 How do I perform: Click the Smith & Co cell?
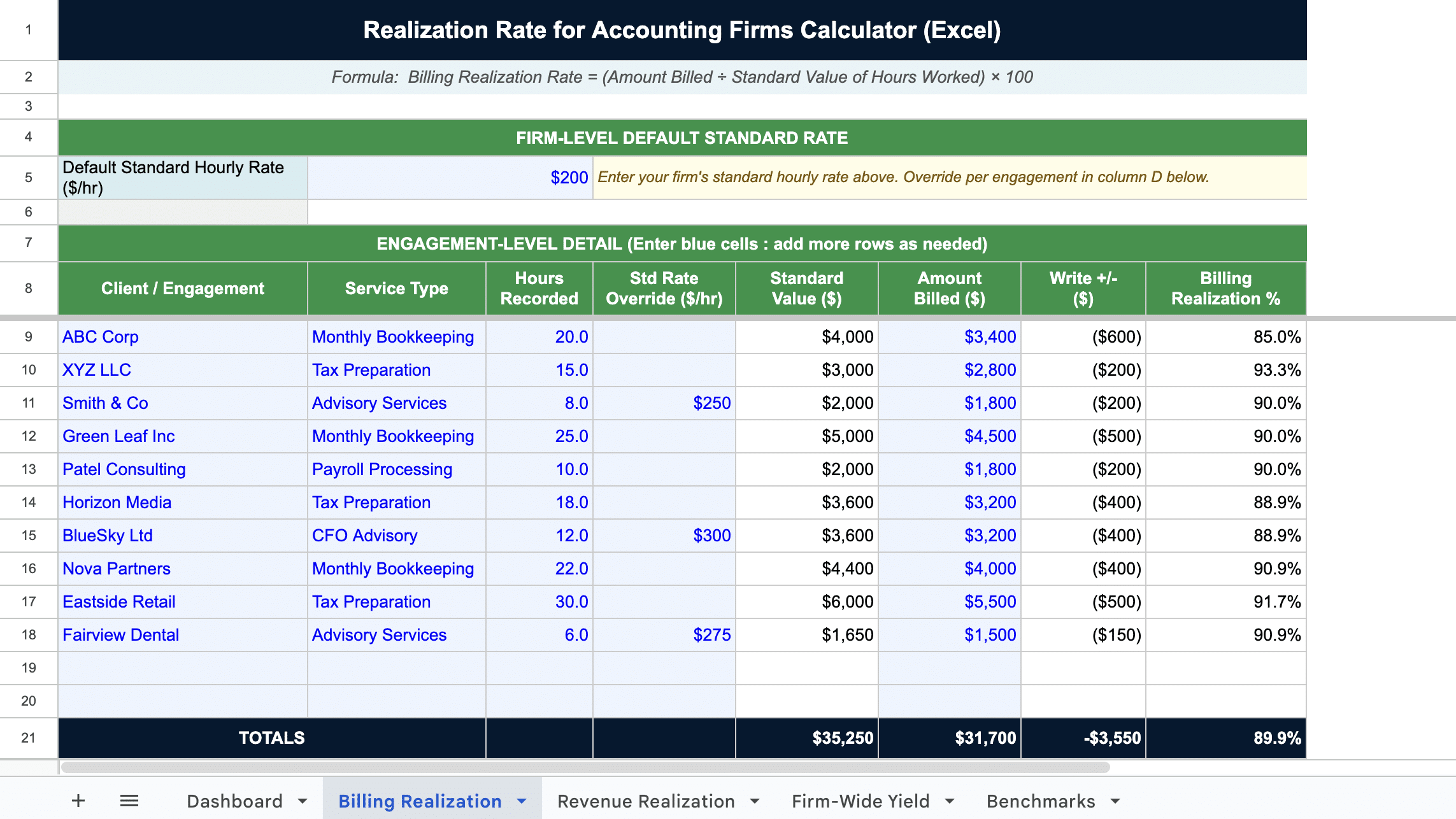point(183,403)
